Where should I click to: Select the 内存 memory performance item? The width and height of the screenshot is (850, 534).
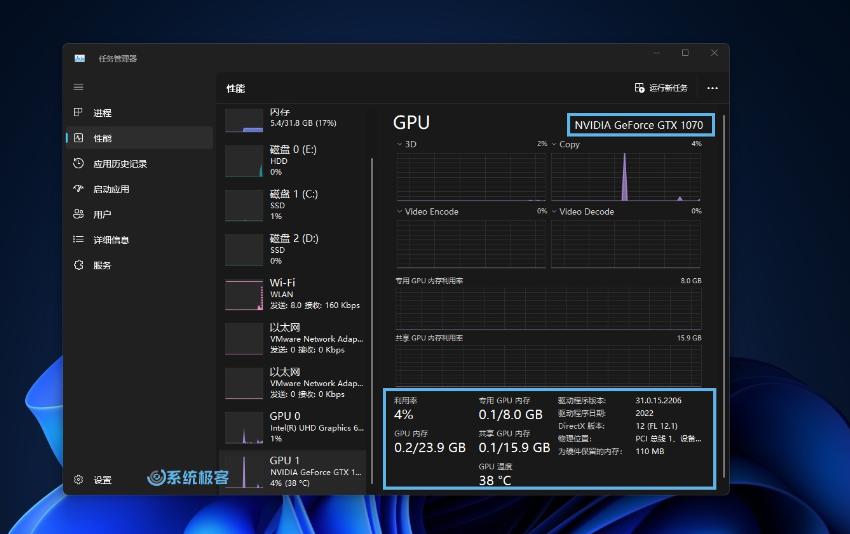click(293, 119)
